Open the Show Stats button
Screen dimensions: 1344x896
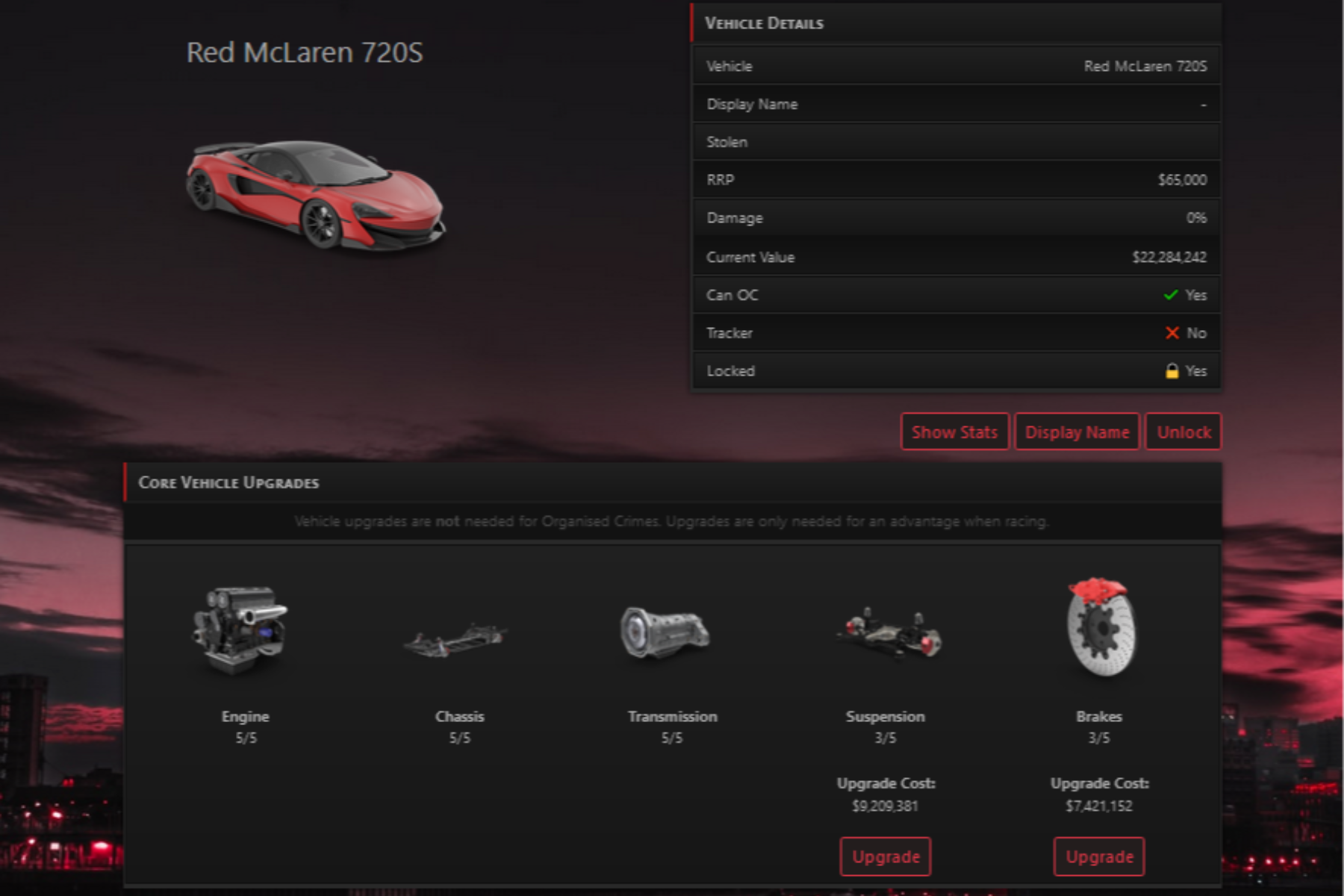pyautogui.click(x=955, y=432)
